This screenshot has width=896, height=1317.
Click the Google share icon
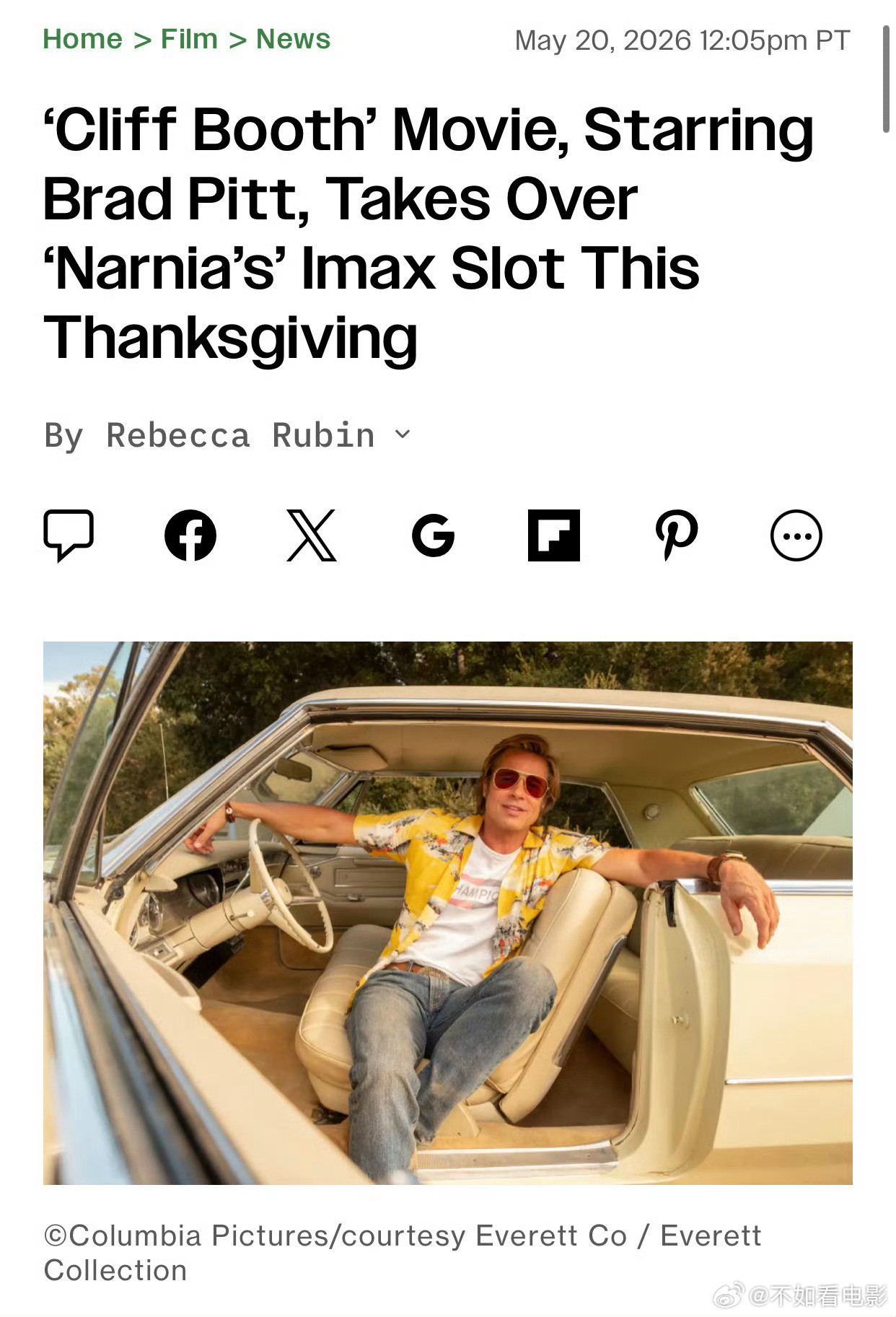433,535
